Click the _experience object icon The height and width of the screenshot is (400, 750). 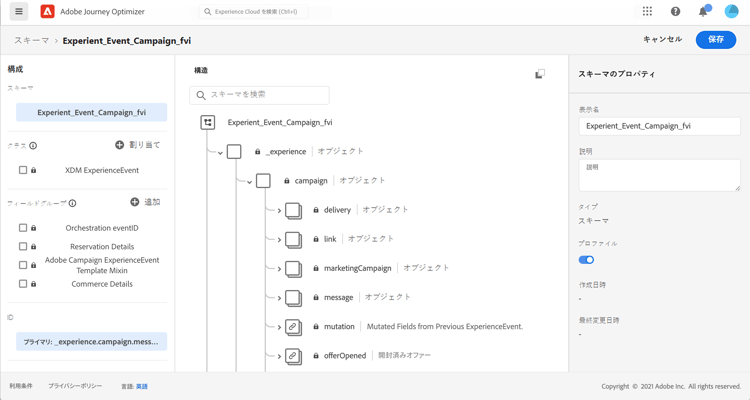click(234, 152)
